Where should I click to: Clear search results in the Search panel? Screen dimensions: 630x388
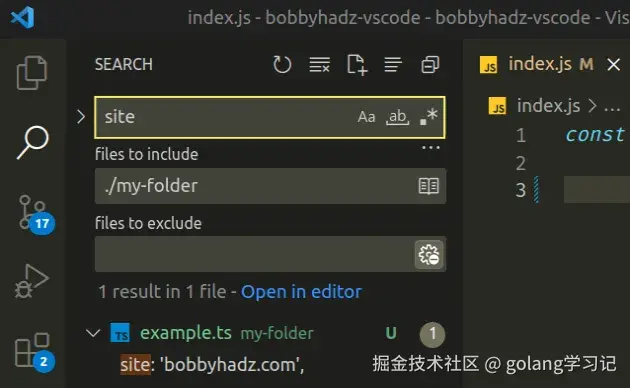pyautogui.click(x=319, y=64)
